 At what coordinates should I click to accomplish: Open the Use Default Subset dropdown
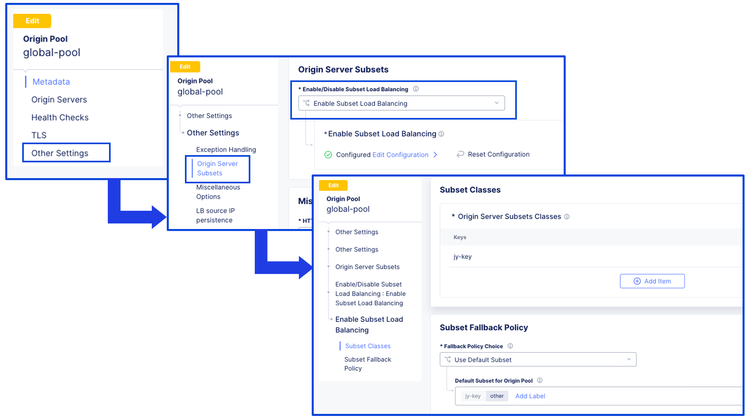537,360
